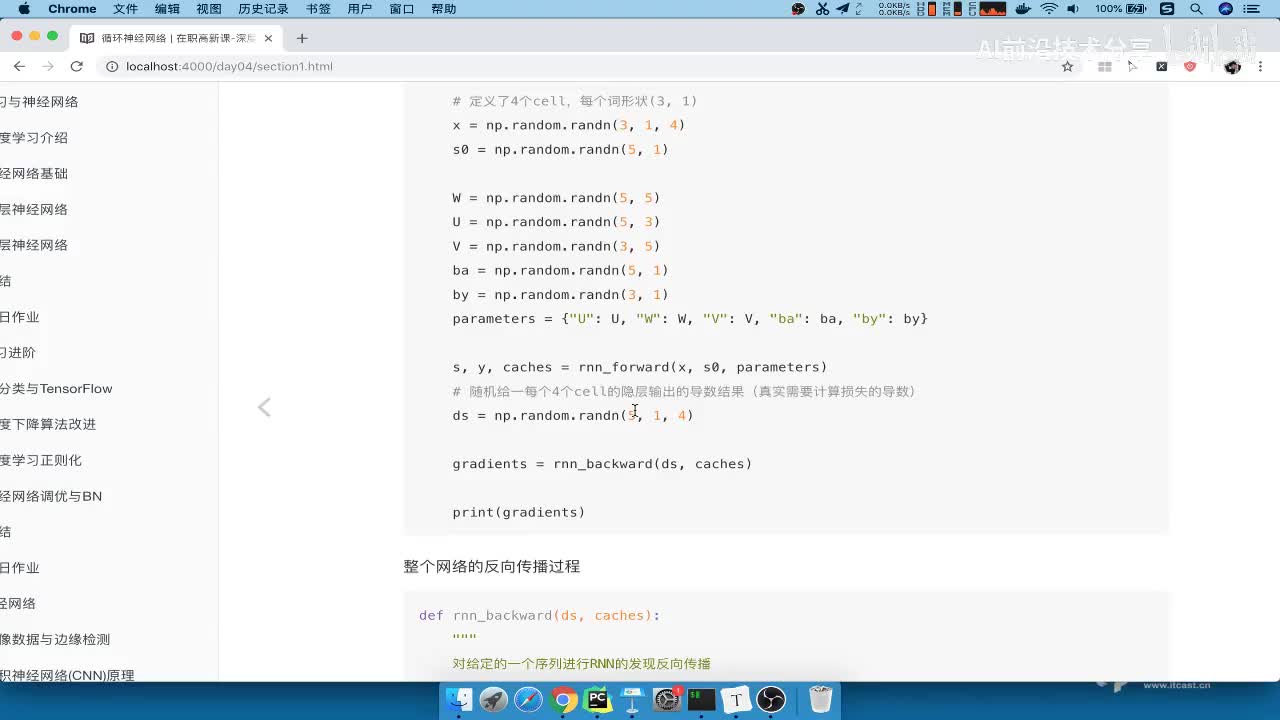
Task: Click the paper plane menu bar icon
Action: 842,9
